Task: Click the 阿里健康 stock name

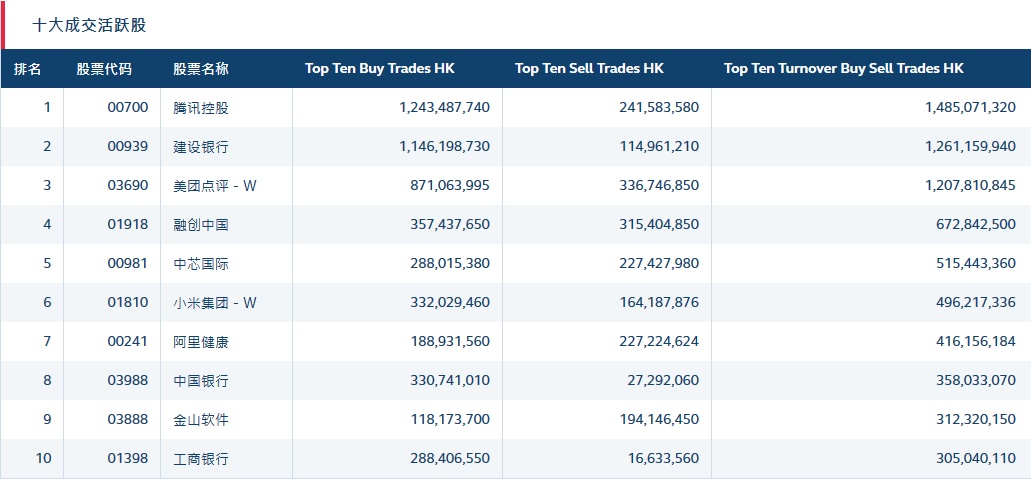Action: [201, 342]
